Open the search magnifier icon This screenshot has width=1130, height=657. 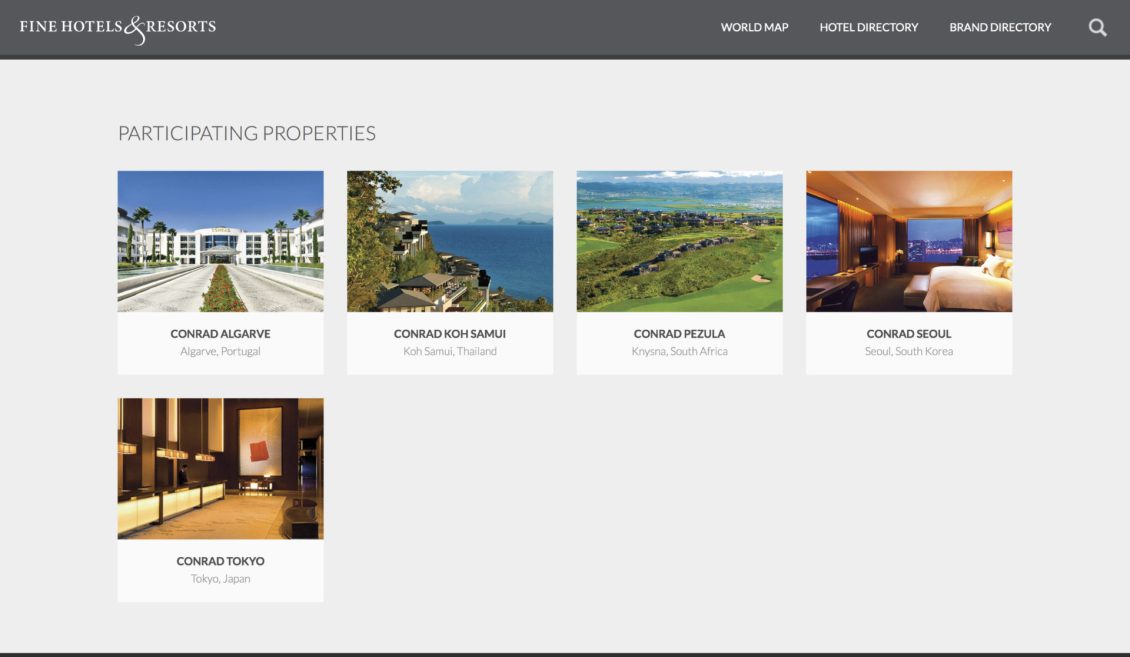[x=1097, y=27]
